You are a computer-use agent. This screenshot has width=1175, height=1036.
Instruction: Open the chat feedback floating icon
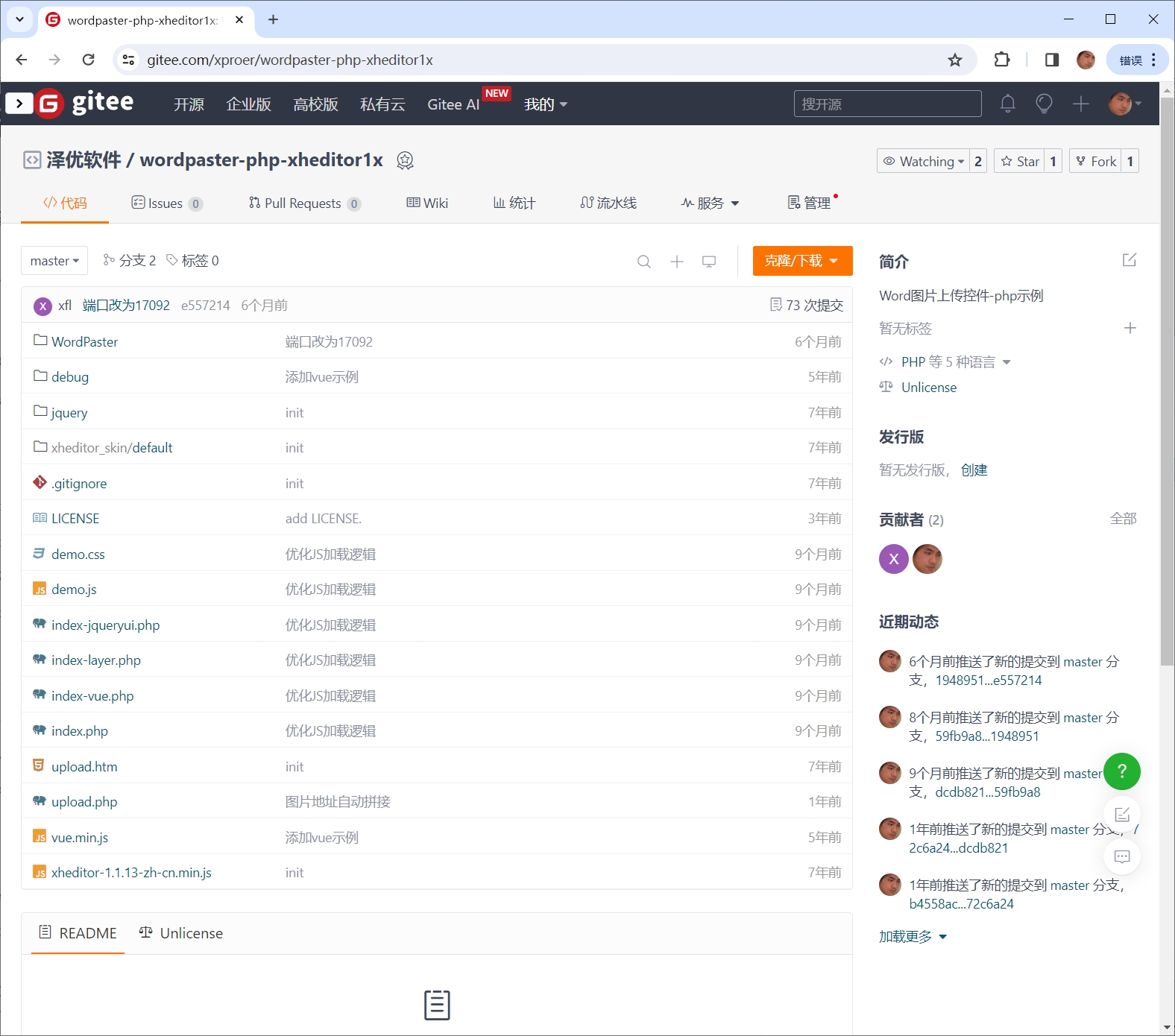(1121, 857)
